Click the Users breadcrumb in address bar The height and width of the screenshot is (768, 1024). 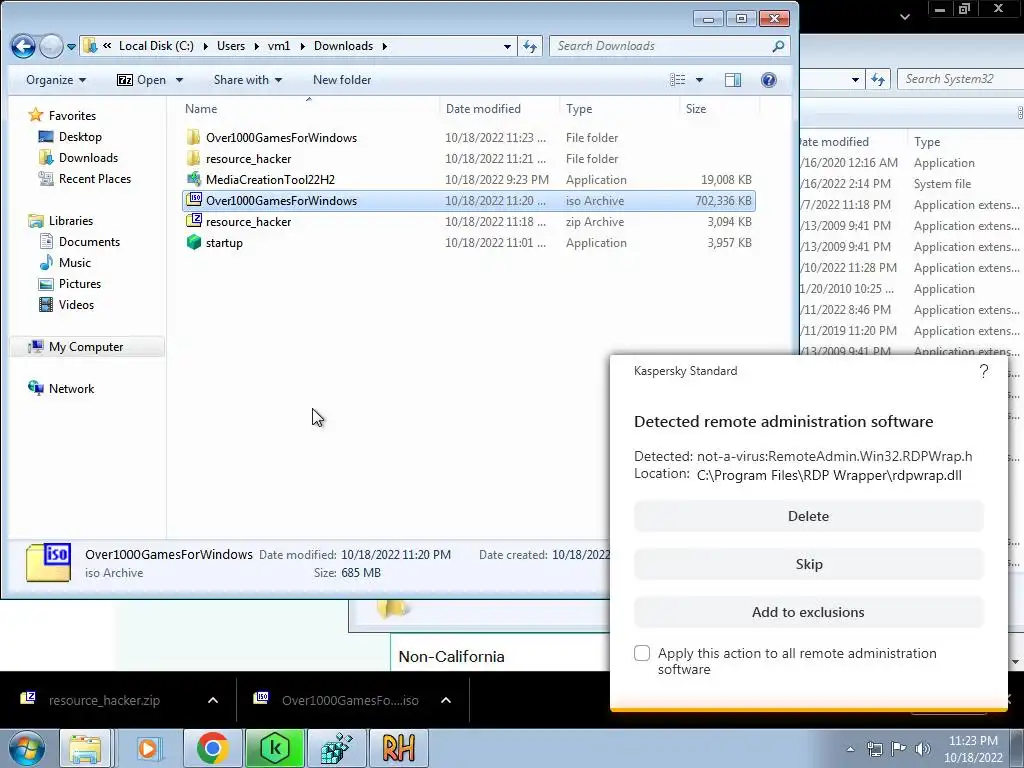tap(231, 46)
